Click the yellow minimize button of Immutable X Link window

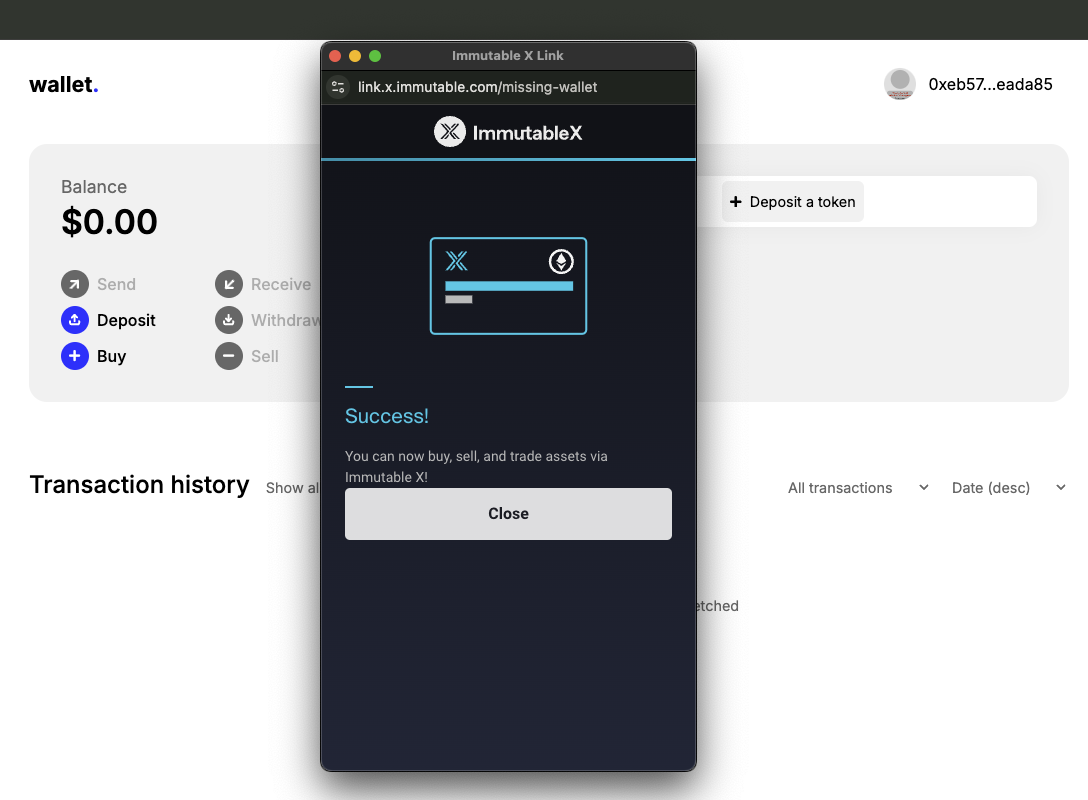355,56
